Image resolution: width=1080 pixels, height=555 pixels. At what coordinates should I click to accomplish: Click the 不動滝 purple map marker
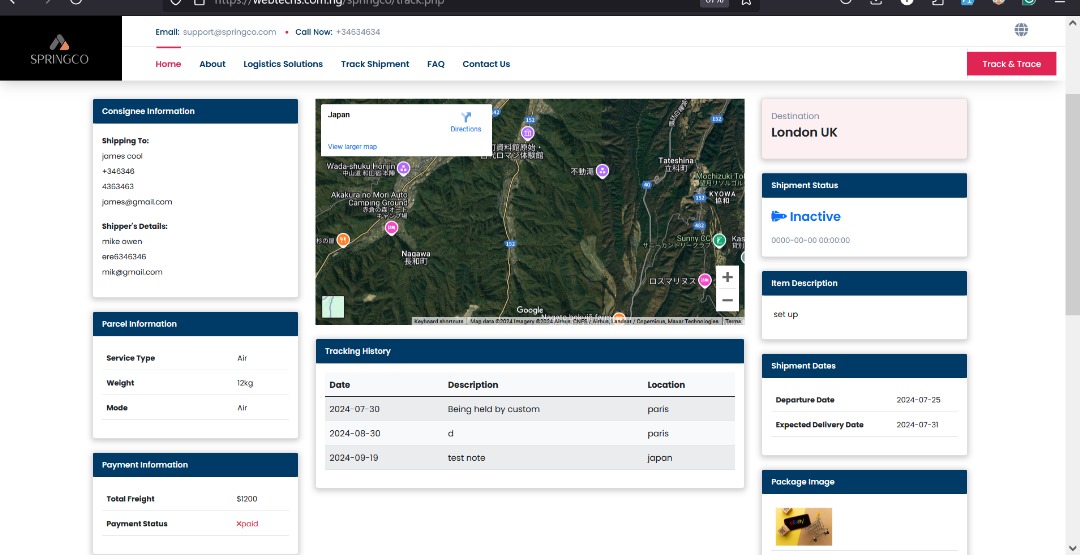coord(602,171)
